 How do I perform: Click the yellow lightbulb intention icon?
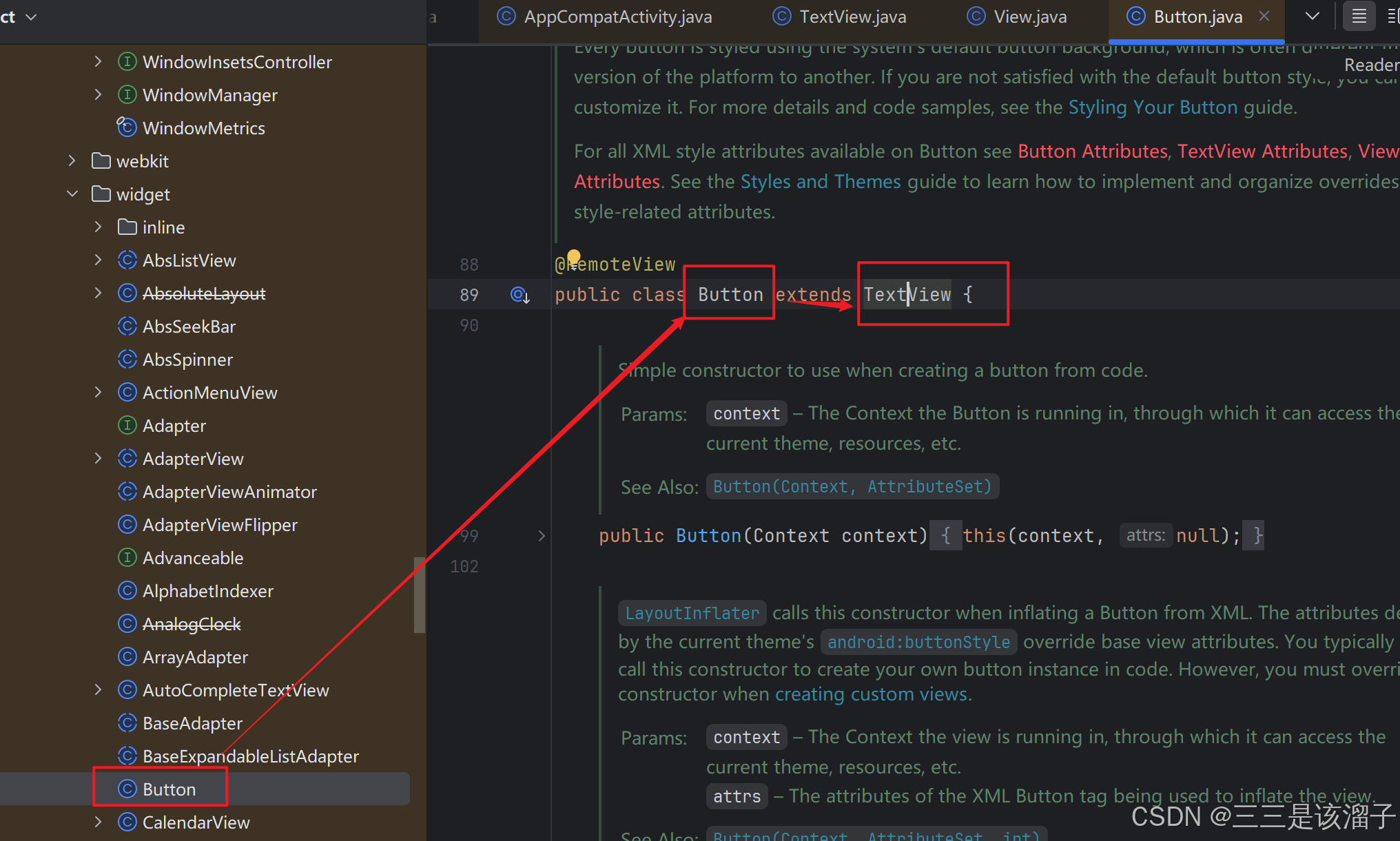(x=574, y=257)
